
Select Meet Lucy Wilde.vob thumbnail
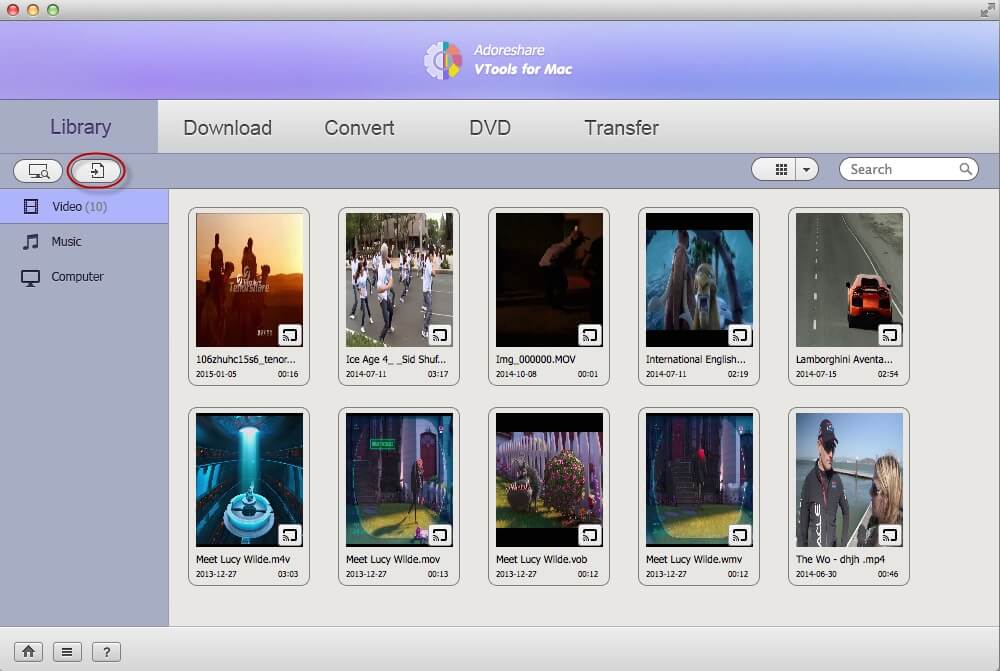click(549, 480)
